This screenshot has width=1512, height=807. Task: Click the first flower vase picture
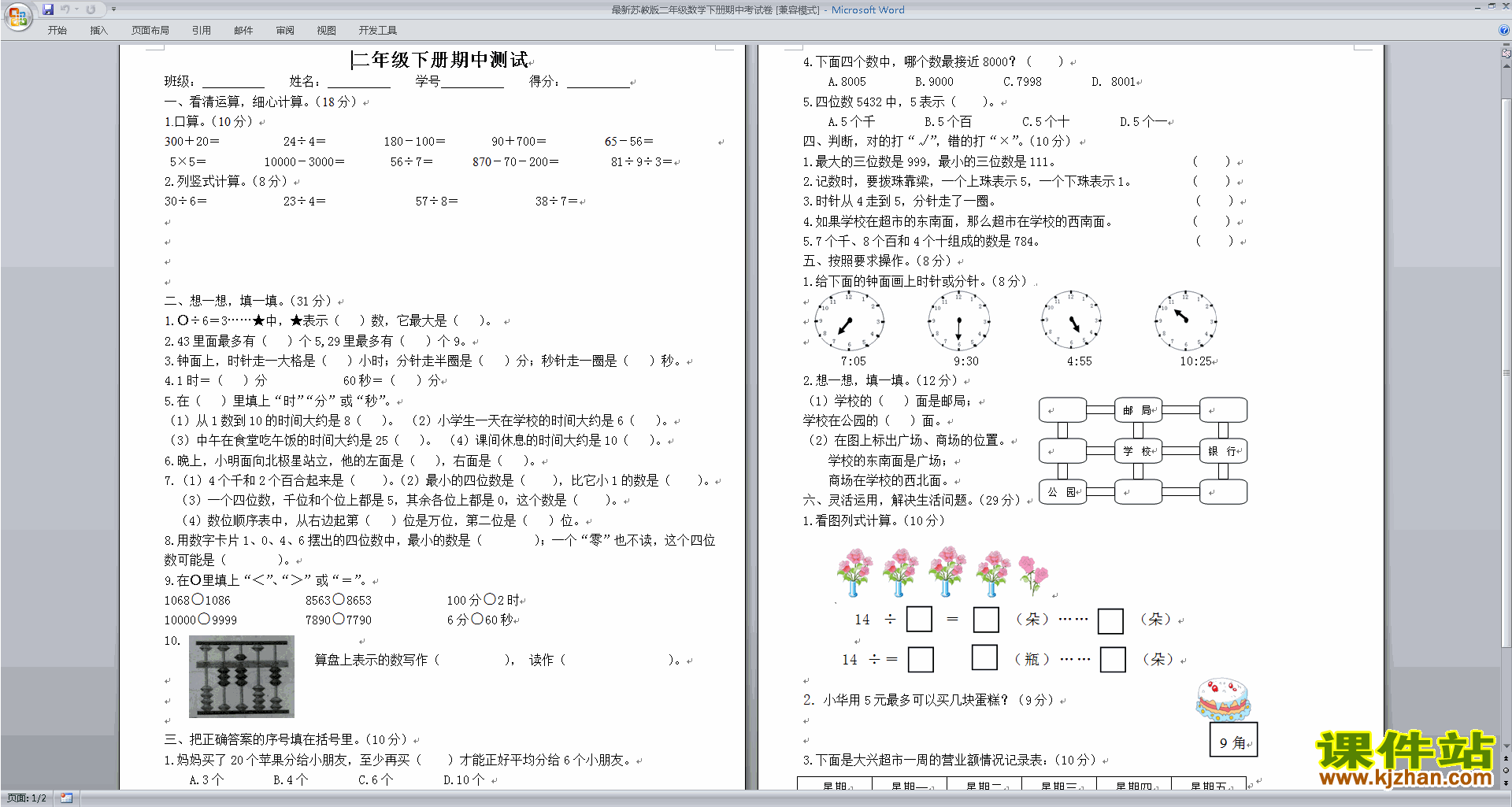[x=855, y=572]
